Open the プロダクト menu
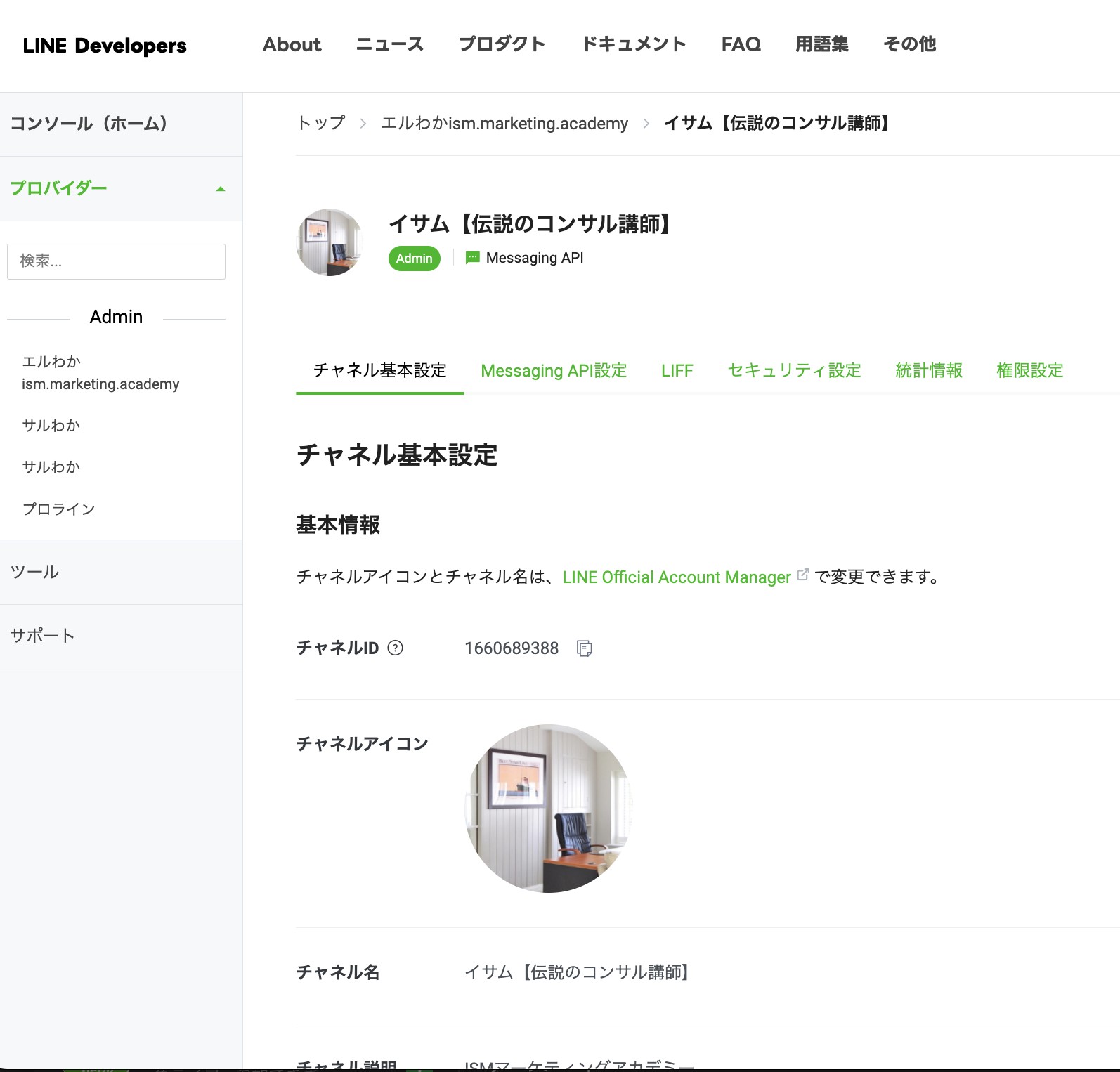Screen dimensions: 1120x1072 [502, 44]
